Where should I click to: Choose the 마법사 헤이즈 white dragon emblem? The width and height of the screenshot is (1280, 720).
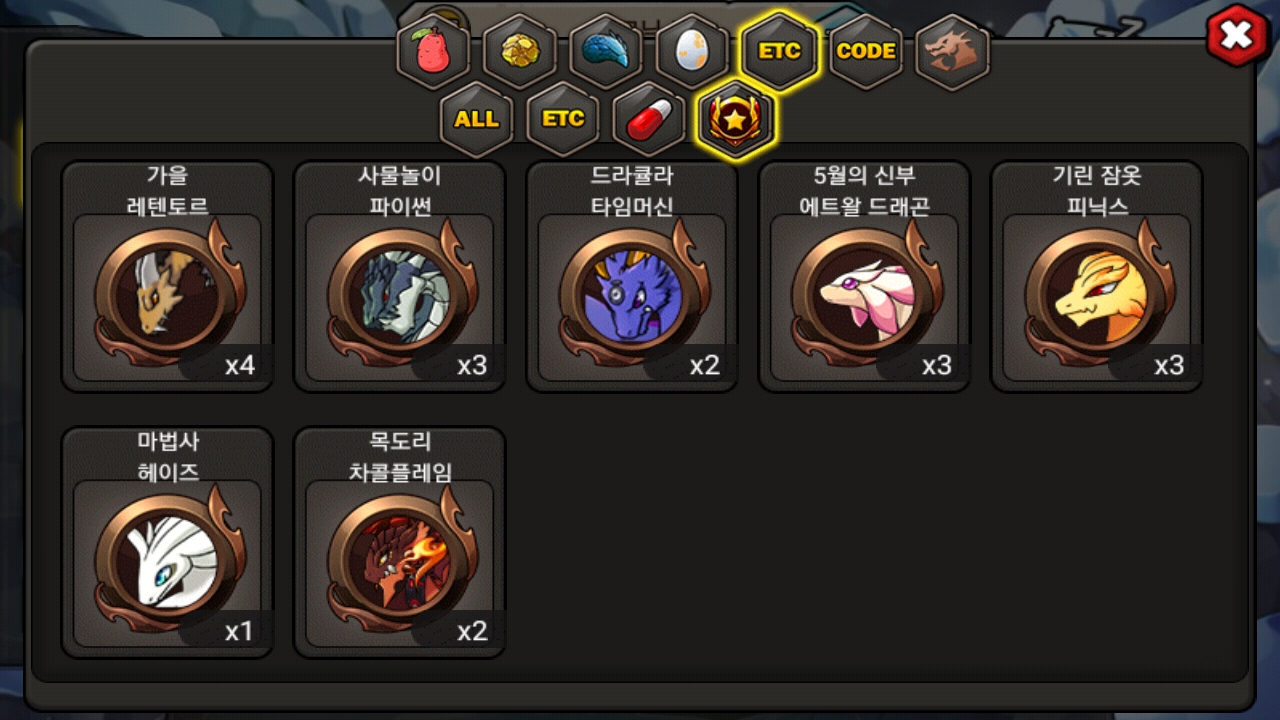click(x=168, y=543)
